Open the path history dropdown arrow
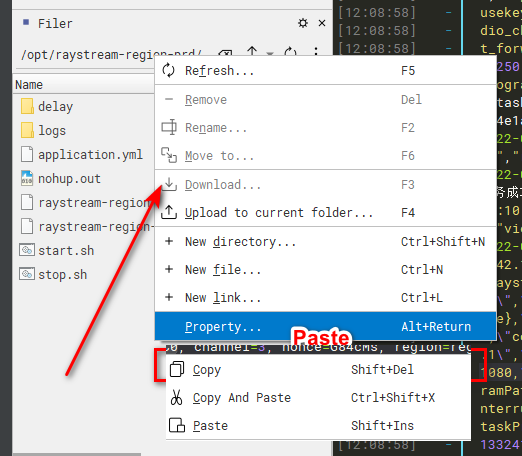 (x=270, y=53)
